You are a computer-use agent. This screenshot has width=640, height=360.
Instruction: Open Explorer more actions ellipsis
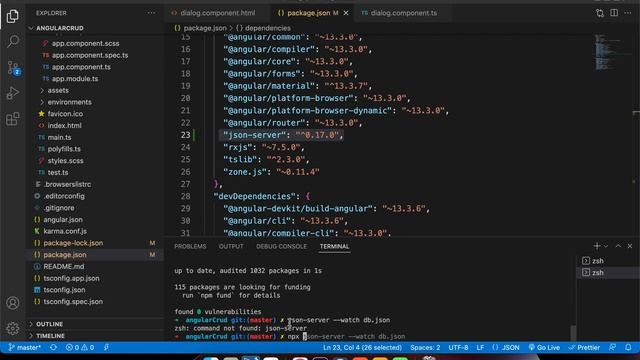151,13
